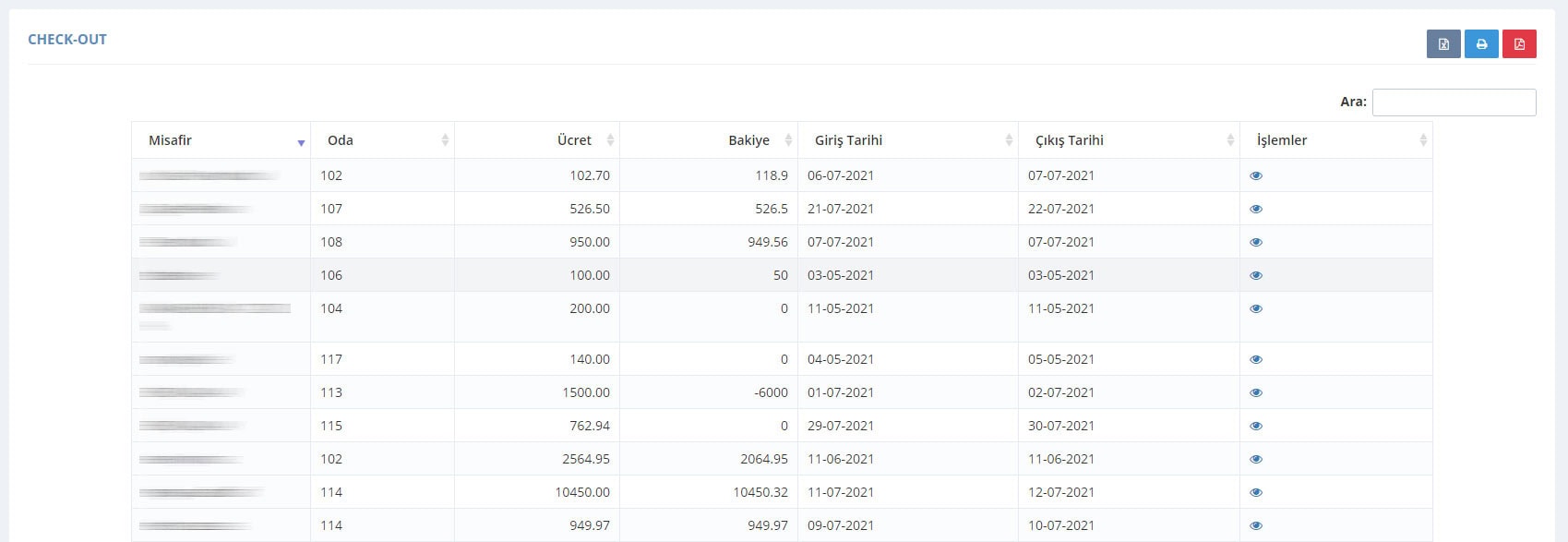1568x542 pixels.
Task: Click the balance value 10450.32
Action: [760, 492]
